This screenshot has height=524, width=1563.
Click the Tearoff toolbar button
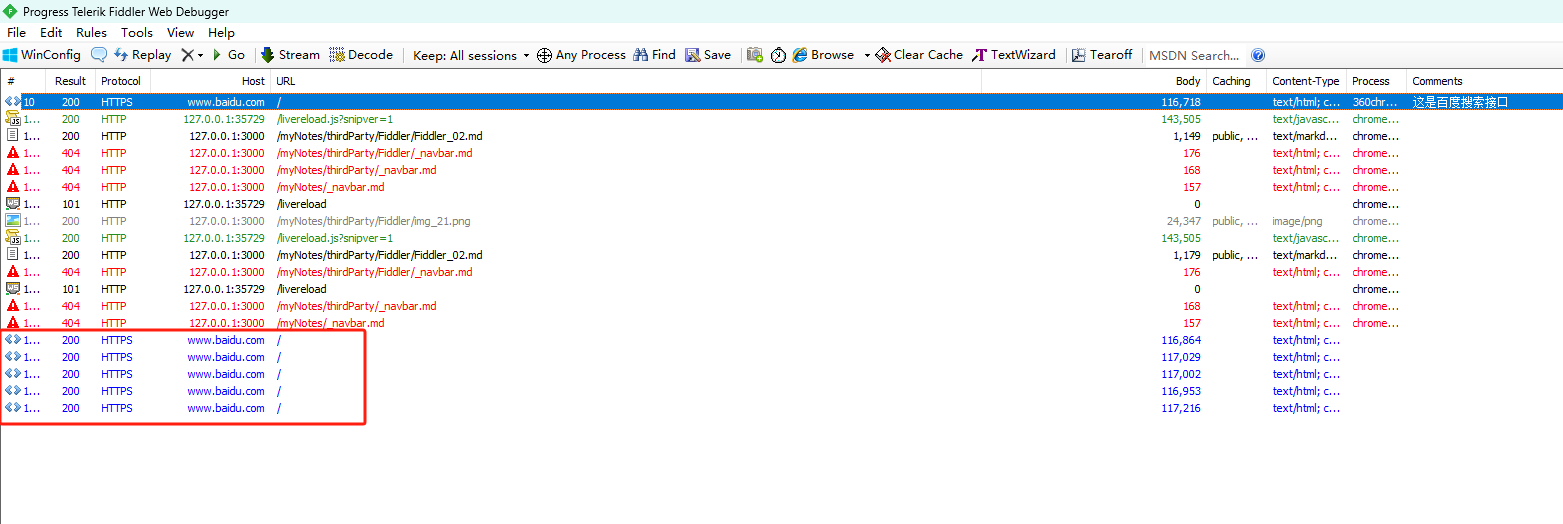point(1102,55)
